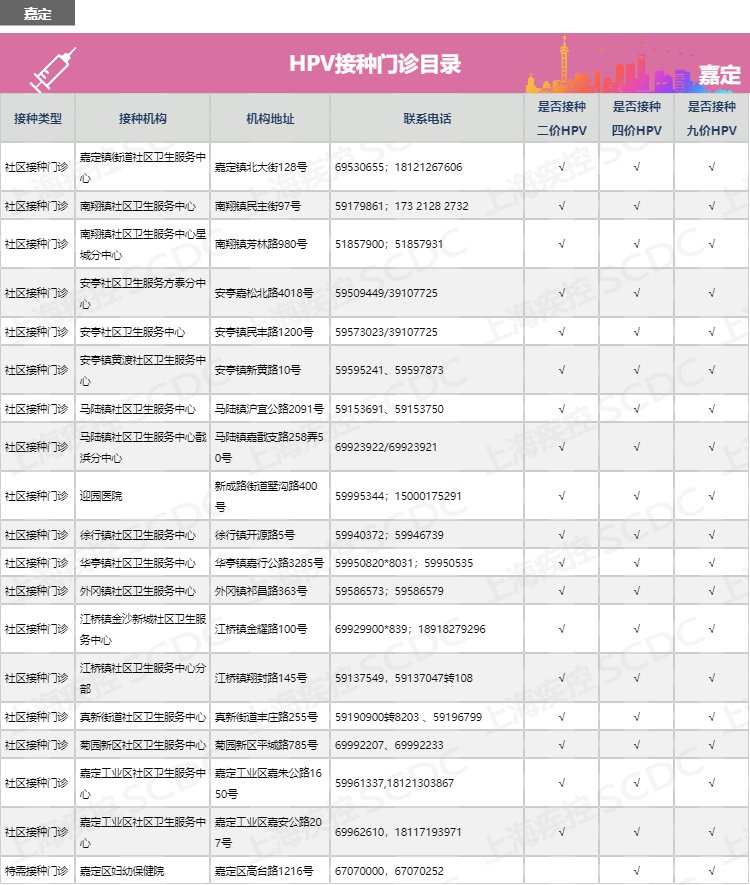Click the 特需接种门诊 type cell

coord(36,871)
